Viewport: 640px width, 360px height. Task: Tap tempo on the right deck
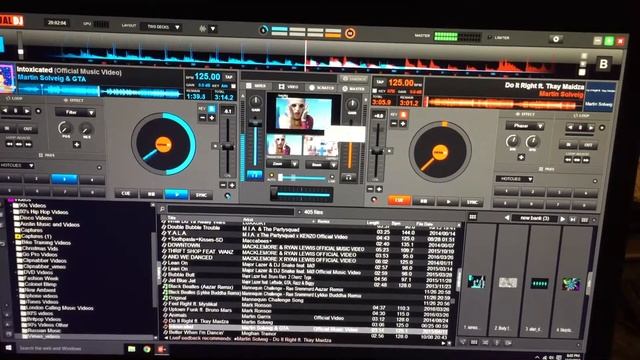(x=380, y=82)
